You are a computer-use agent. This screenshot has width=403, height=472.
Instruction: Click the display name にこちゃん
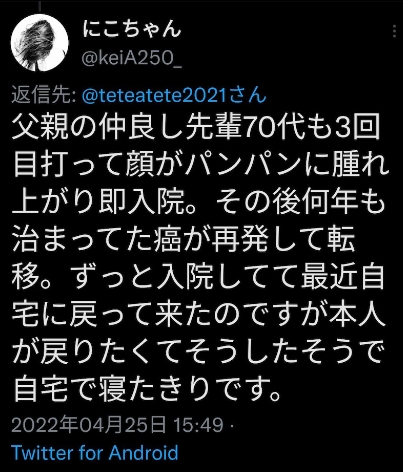[131, 30]
